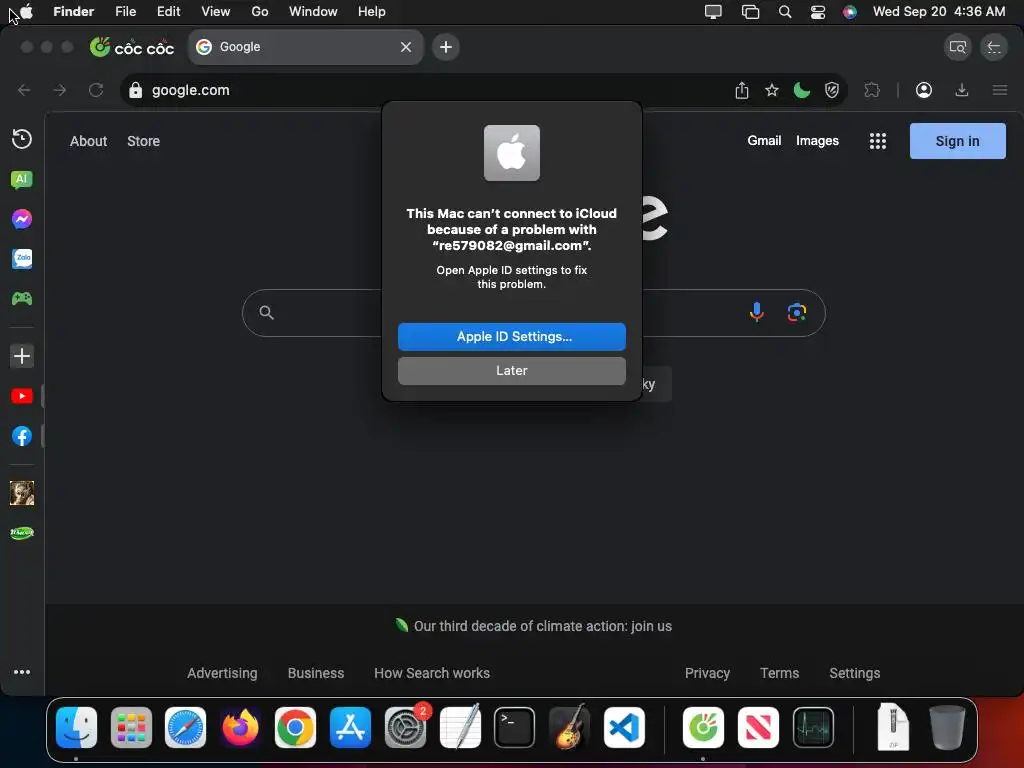Open the Google apps grid
Image resolution: width=1024 pixels, height=768 pixels.
point(878,141)
